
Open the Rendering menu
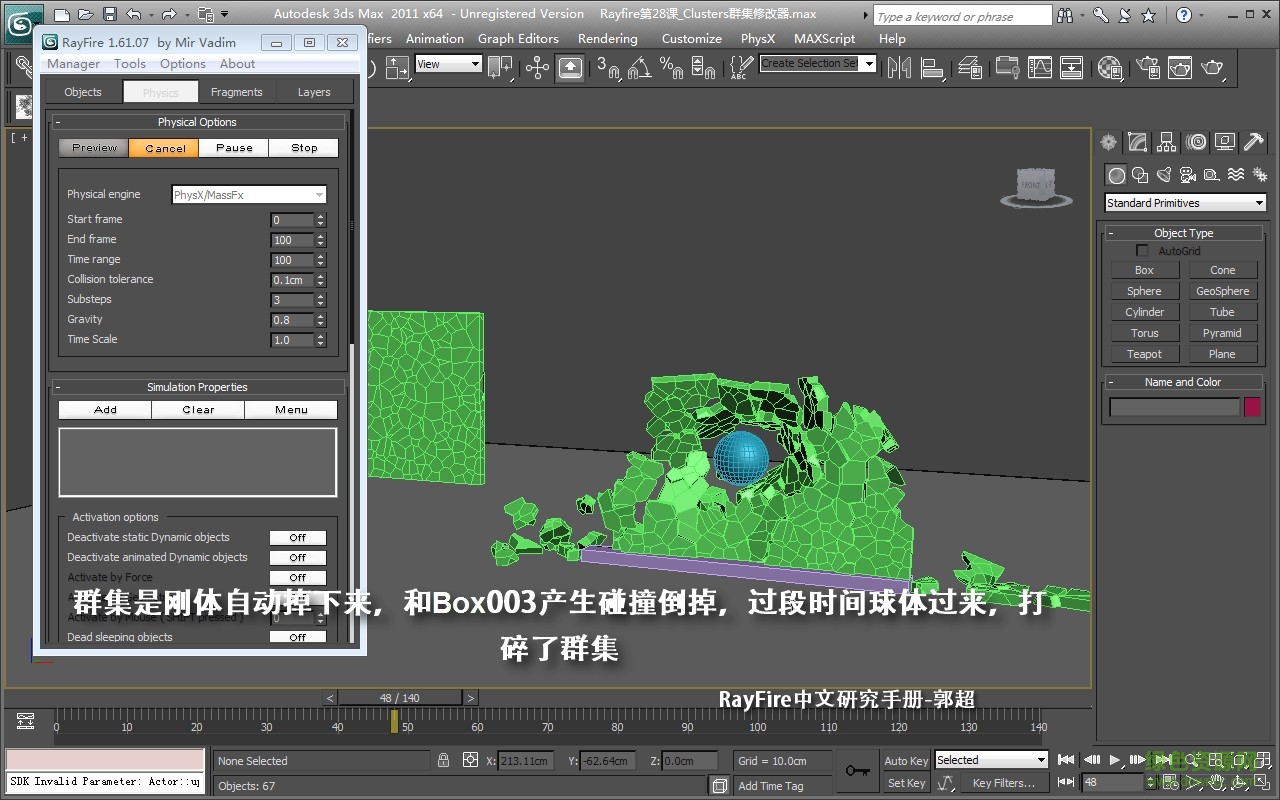pos(607,39)
